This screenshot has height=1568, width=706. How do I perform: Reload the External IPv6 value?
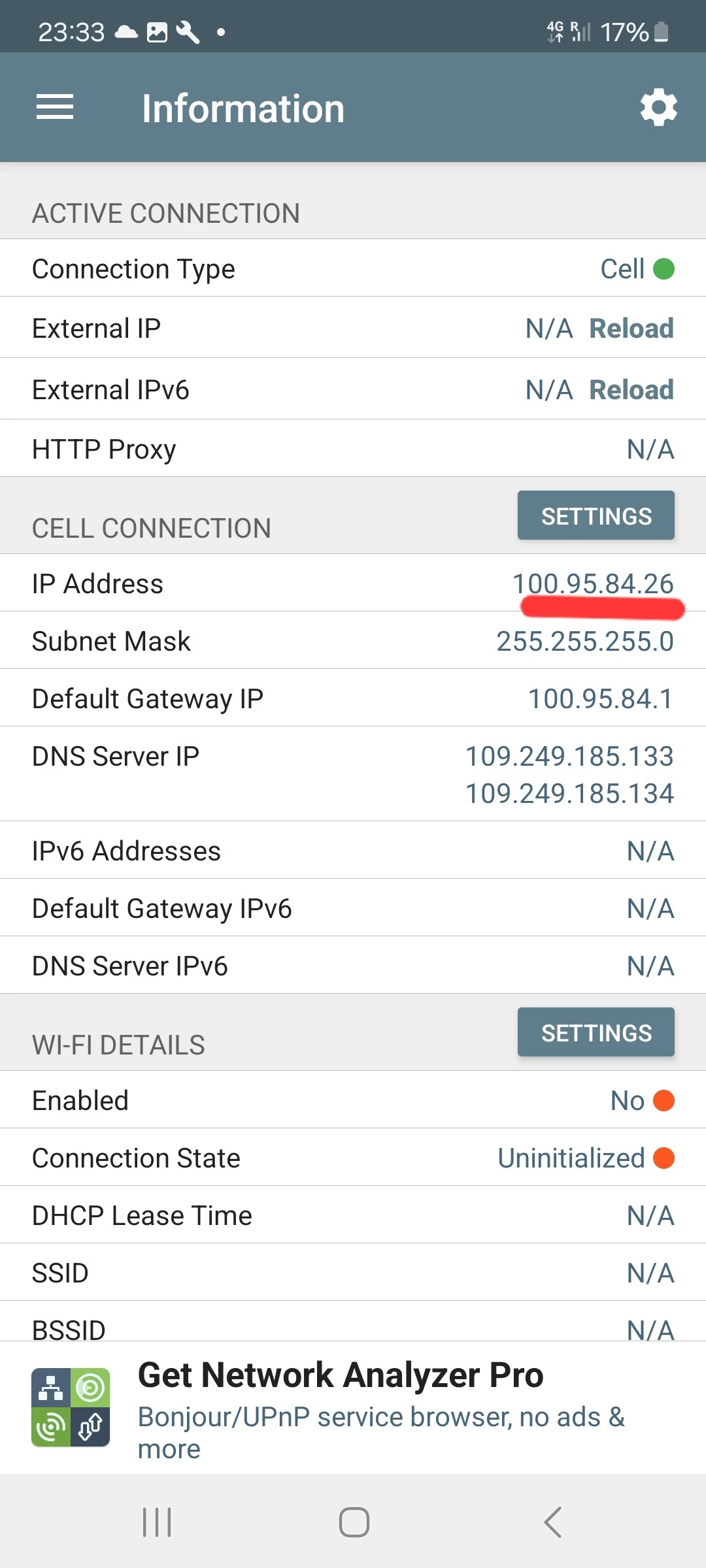[631, 389]
